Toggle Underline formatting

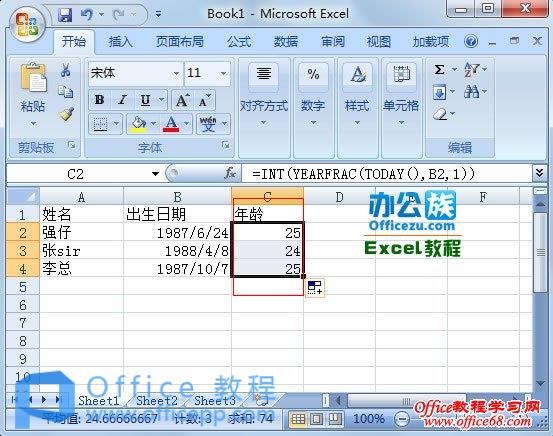click(x=145, y=101)
